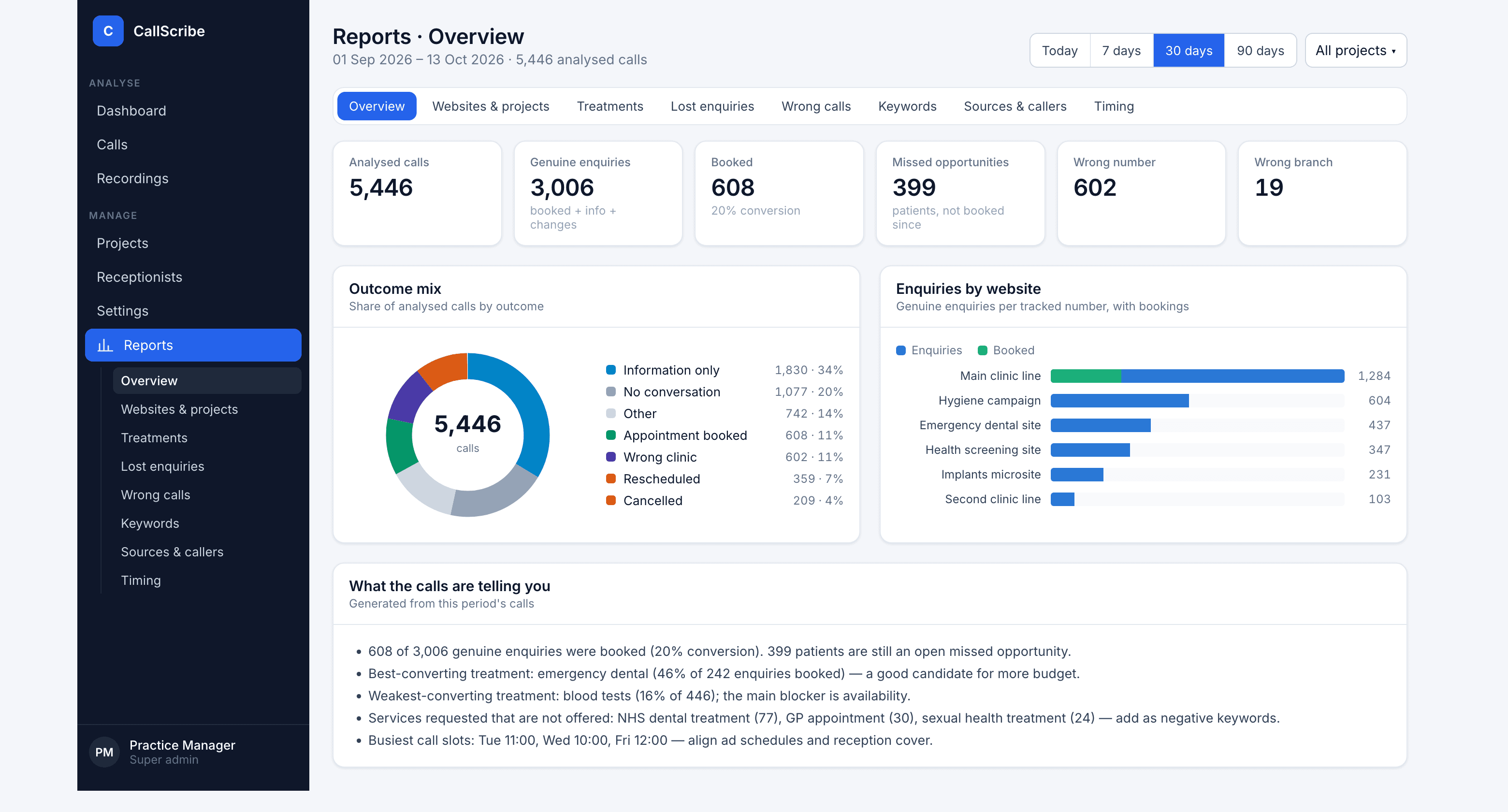This screenshot has width=1508, height=812.
Task: Click the Wrong branch card
Action: point(1322,193)
